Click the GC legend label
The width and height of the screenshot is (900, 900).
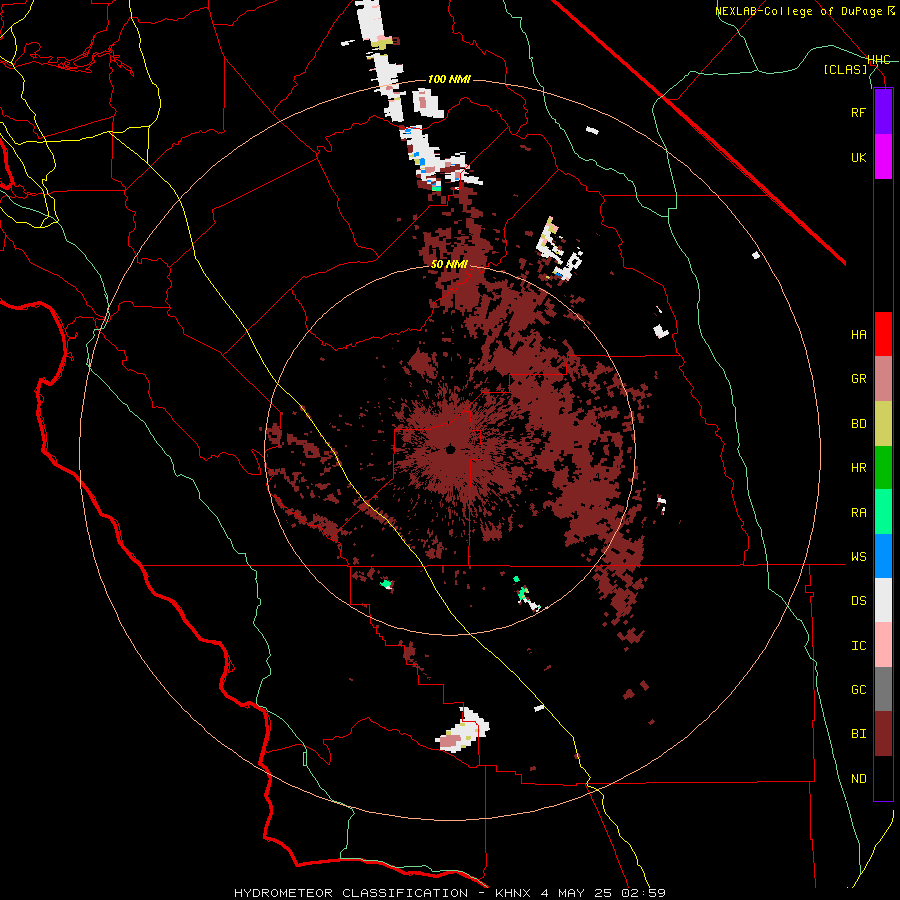click(858, 690)
